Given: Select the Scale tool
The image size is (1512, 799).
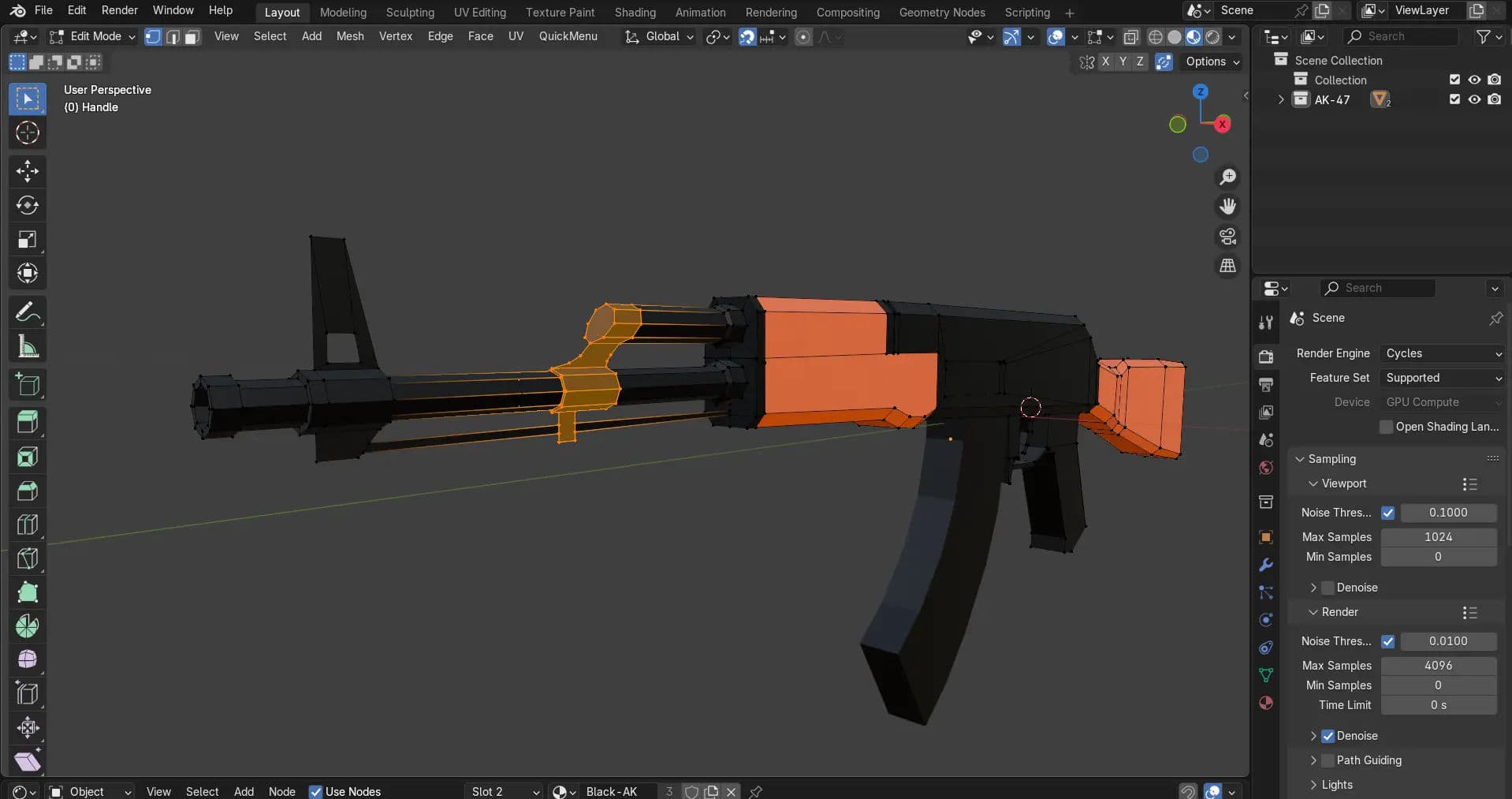Looking at the screenshot, I should pyautogui.click(x=28, y=240).
